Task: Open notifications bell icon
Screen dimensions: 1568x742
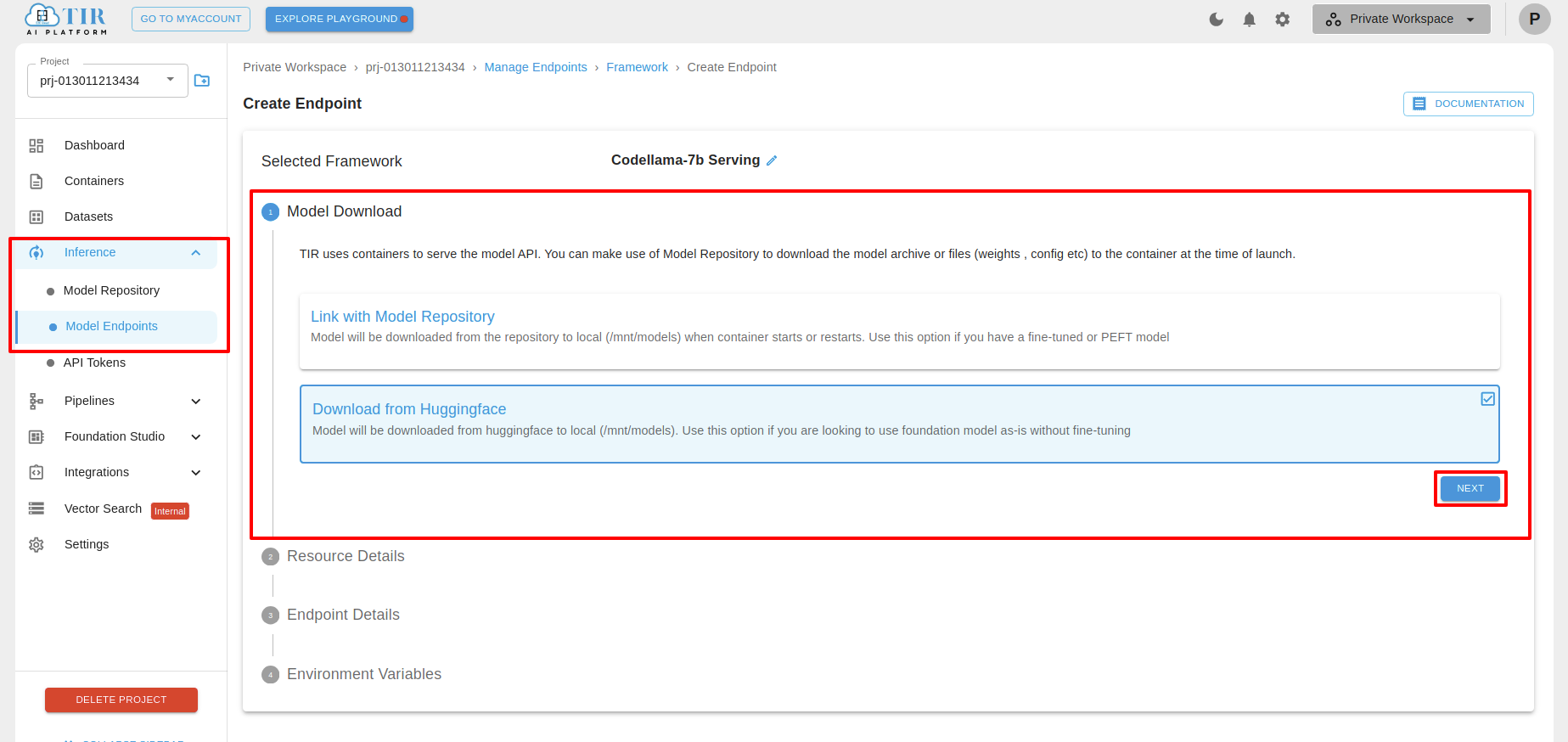Action: pyautogui.click(x=1250, y=19)
